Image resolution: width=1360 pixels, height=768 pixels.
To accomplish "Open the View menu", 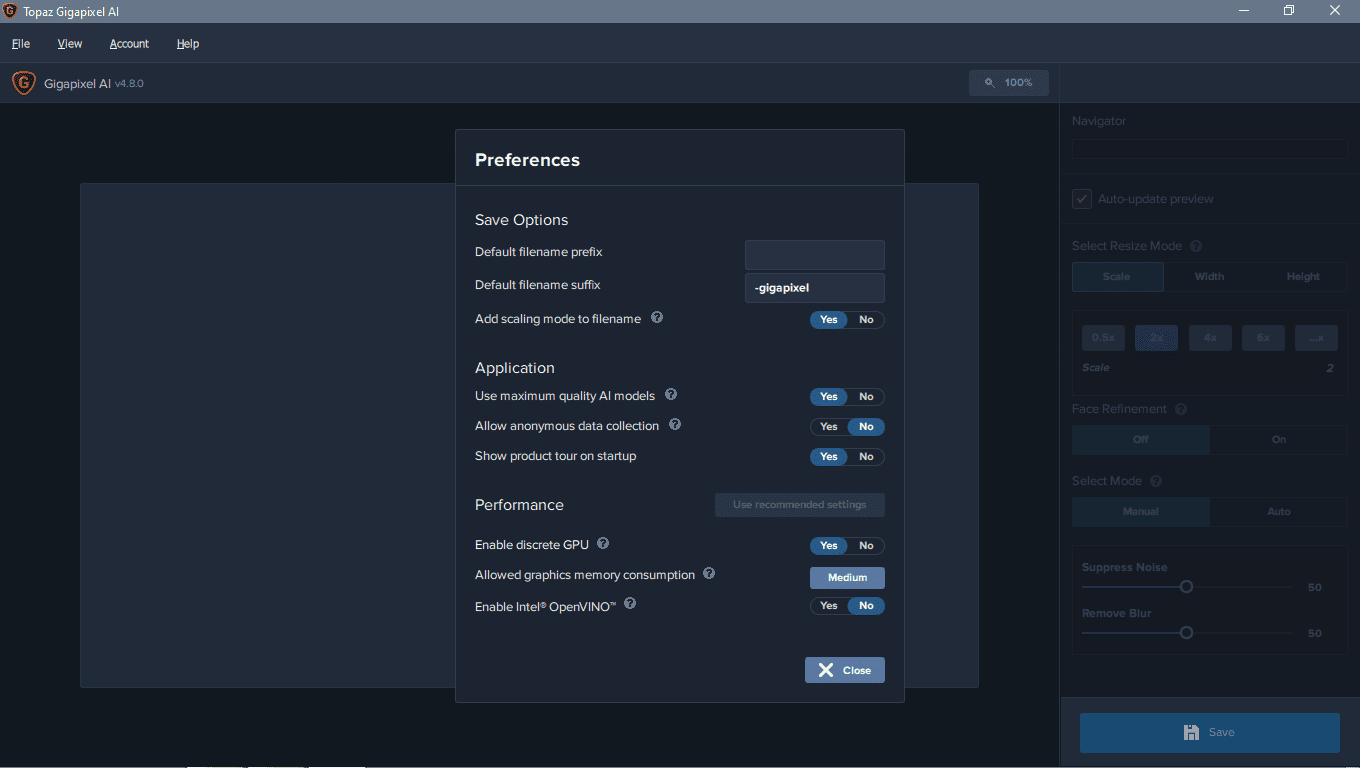I will point(70,44).
